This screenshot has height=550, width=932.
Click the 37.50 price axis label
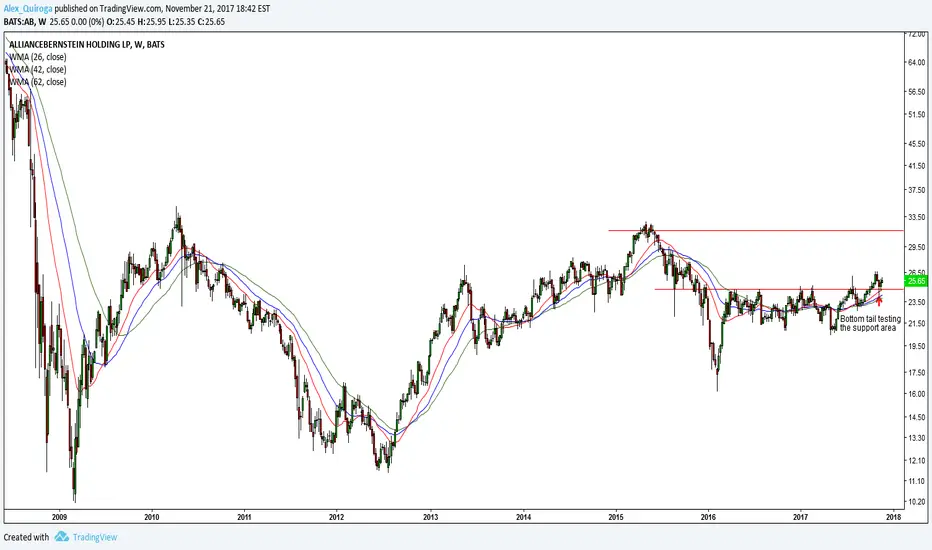pos(917,190)
